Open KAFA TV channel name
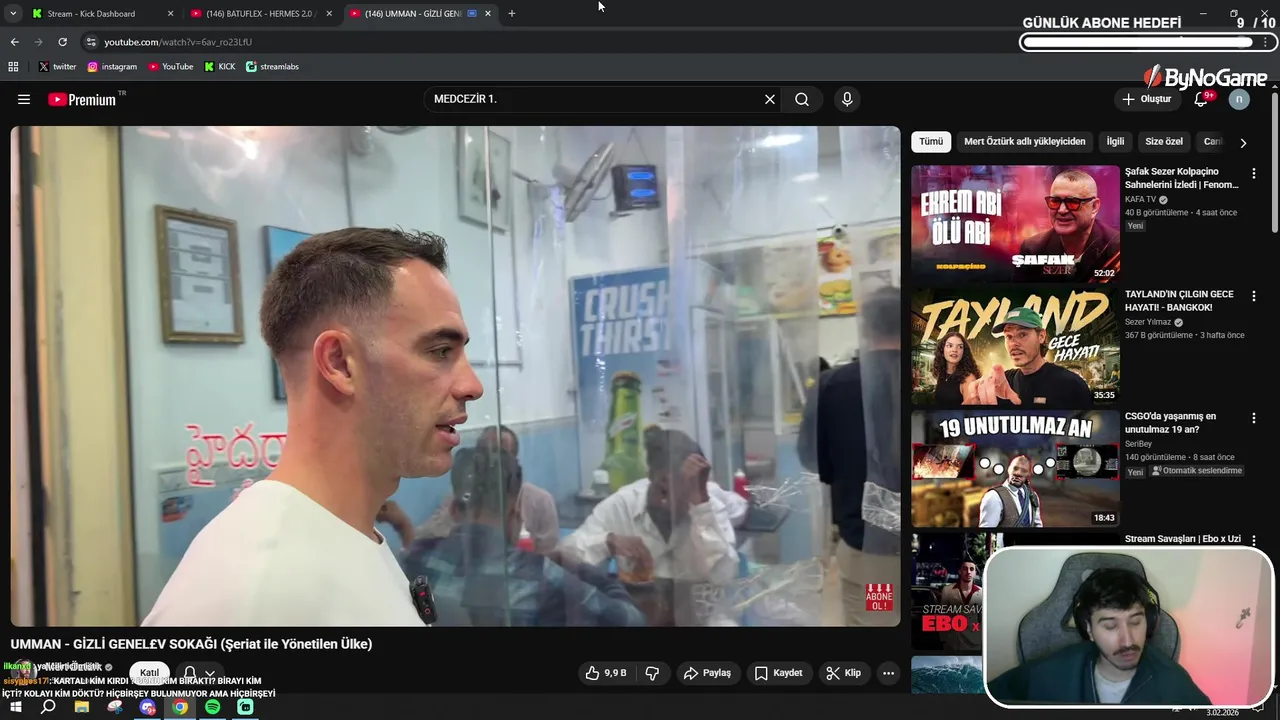Screen dimensions: 1280x720 [x=1140, y=199]
